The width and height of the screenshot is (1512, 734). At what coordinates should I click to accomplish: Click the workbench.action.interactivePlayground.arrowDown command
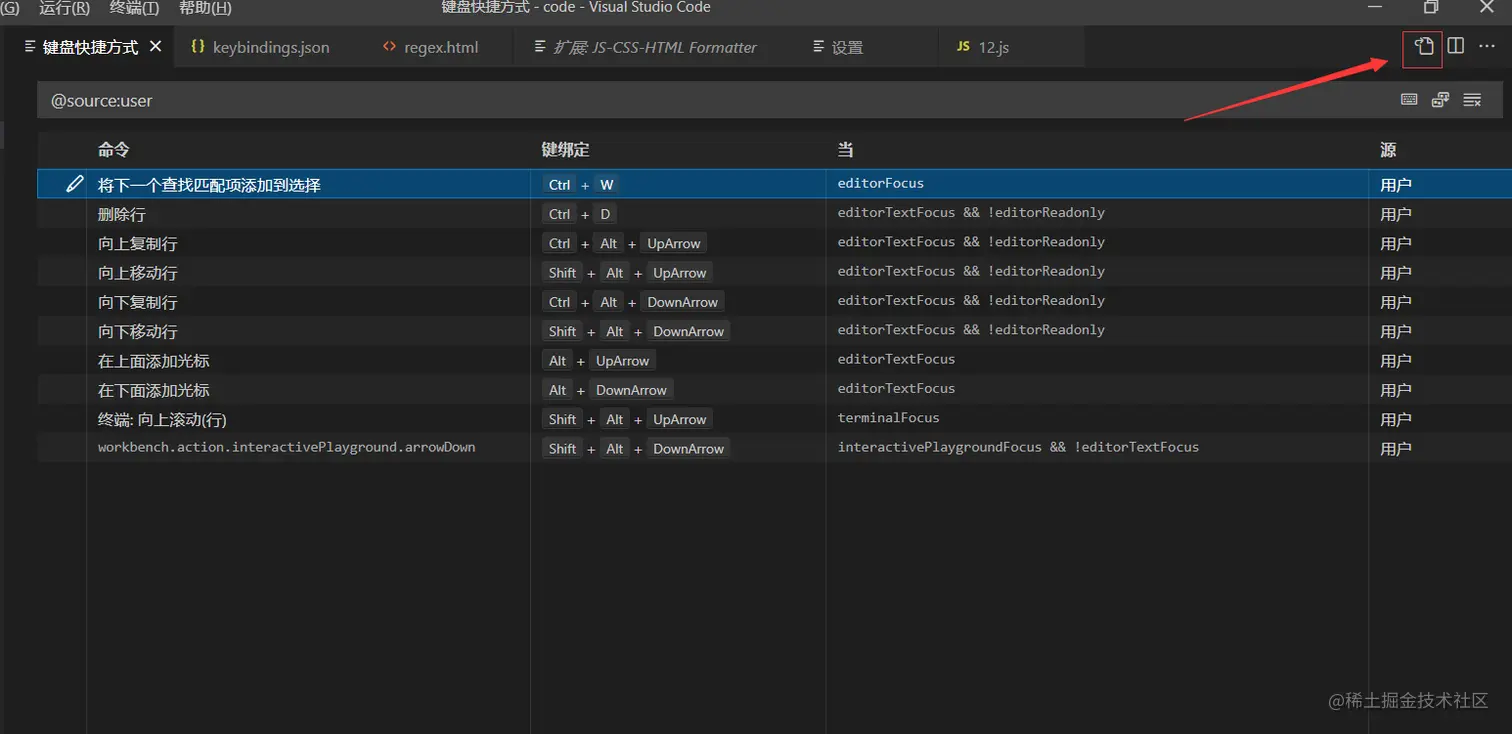pyautogui.click(x=286, y=447)
